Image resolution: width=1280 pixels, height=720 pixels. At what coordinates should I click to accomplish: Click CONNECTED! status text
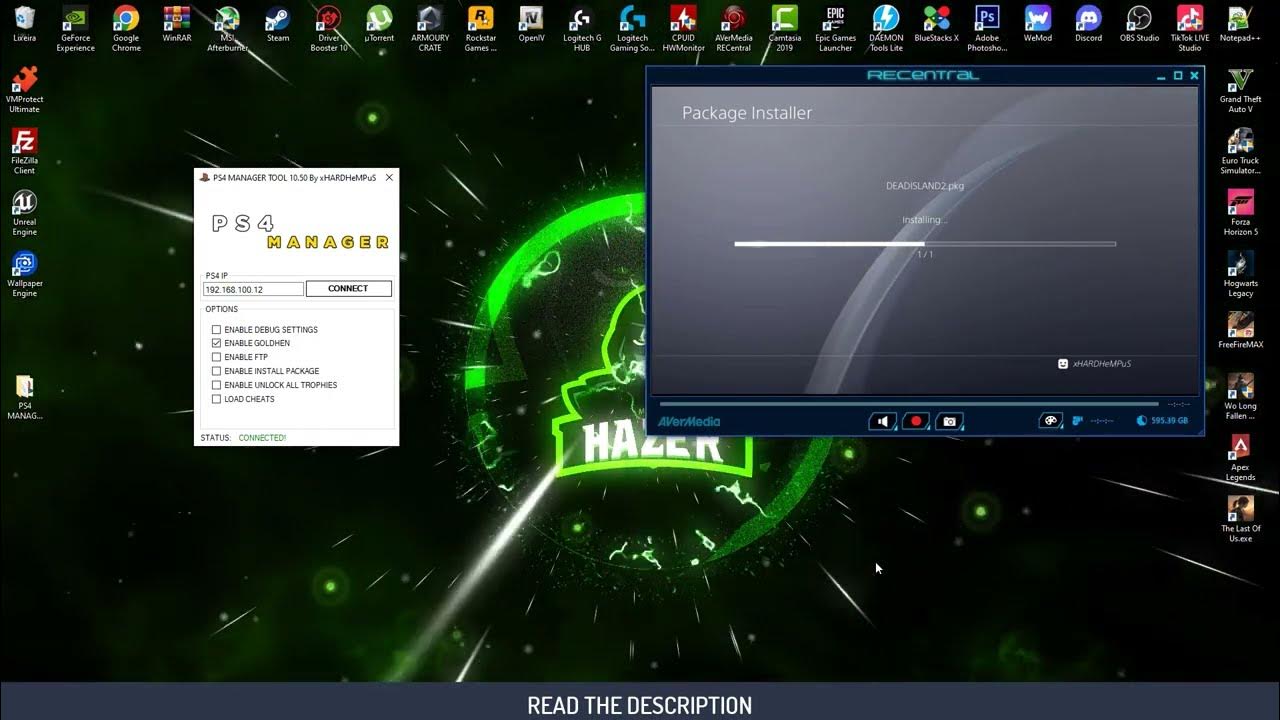(262, 438)
